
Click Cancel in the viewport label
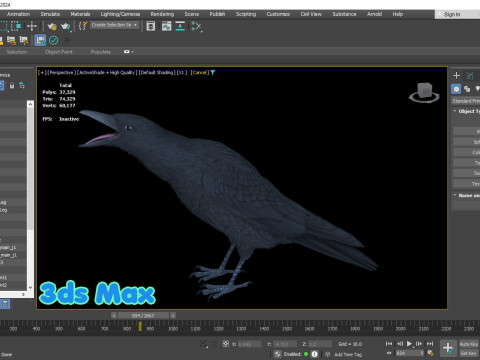200,72
